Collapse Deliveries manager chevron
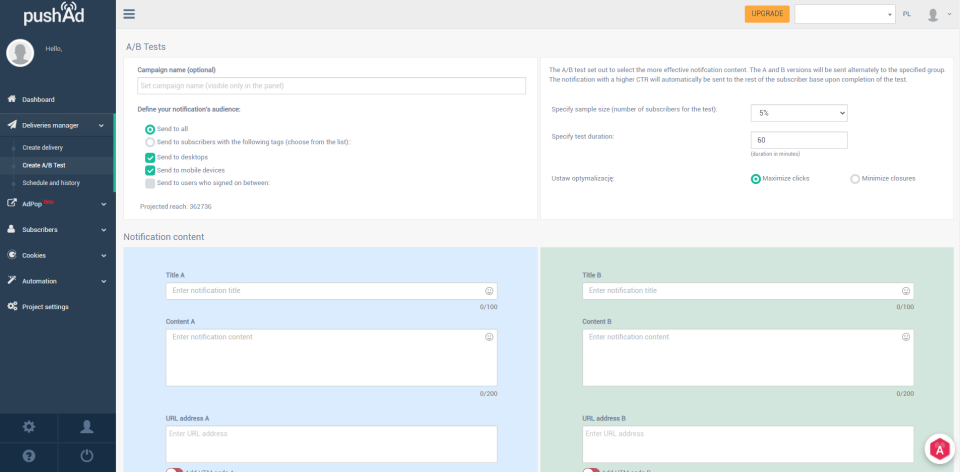The height and width of the screenshot is (472, 960). coord(101,125)
